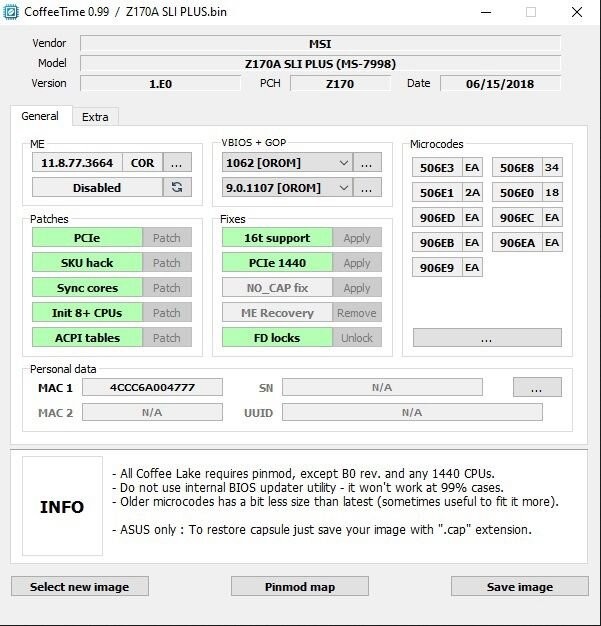The height and width of the screenshot is (626, 601).
Task: Click Patch button next to ACPI tables
Action: click(167, 338)
